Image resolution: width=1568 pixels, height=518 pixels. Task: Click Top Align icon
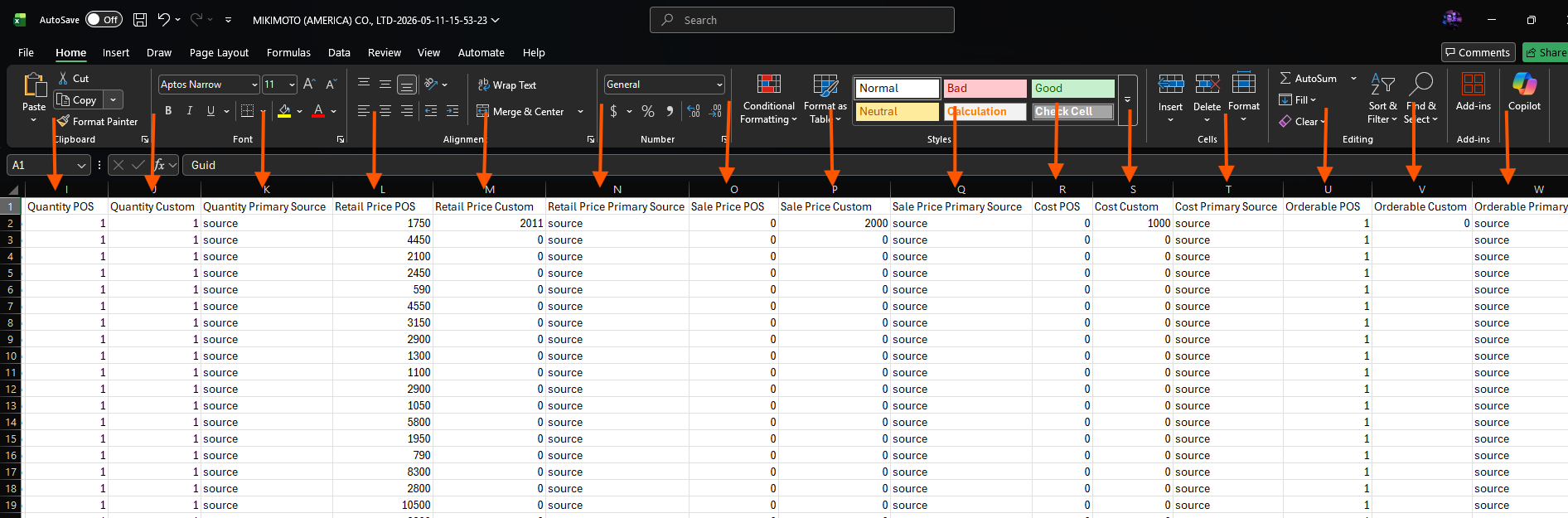364,84
